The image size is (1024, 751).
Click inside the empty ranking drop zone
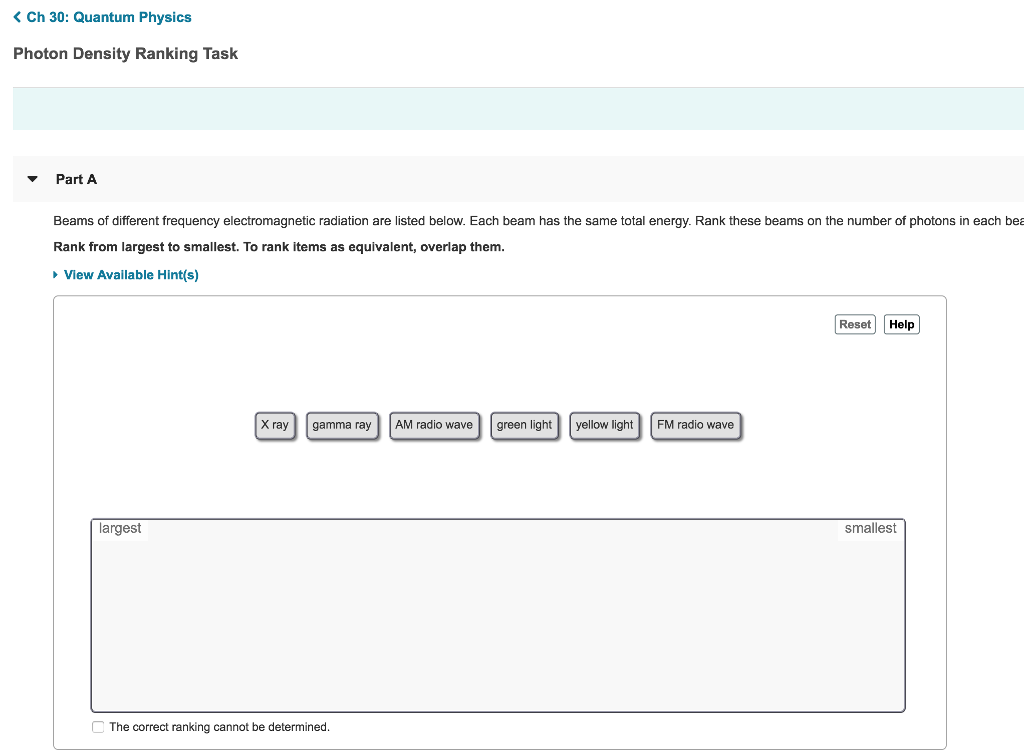click(498, 615)
